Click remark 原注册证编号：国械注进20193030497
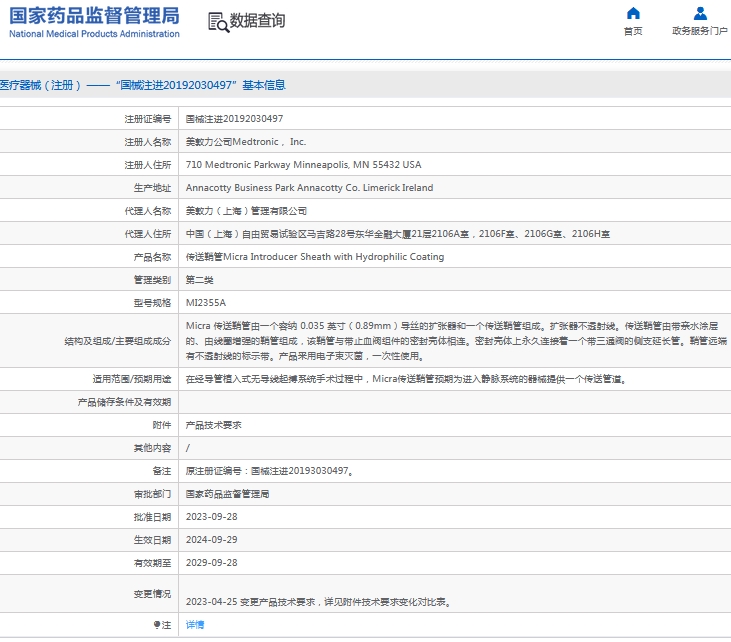This screenshot has width=731, height=642. [x=269, y=471]
